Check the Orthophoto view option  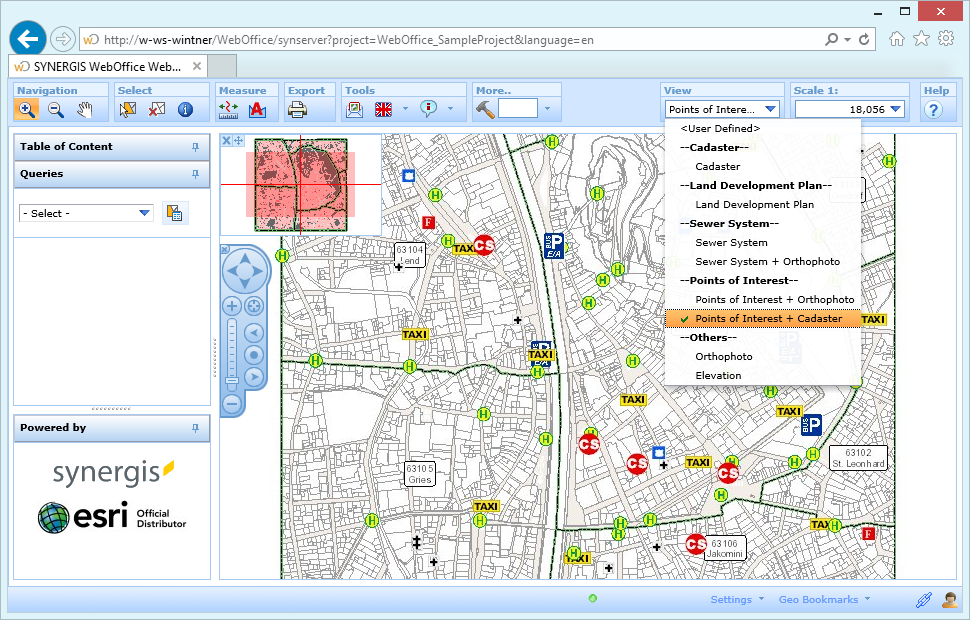(x=723, y=356)
